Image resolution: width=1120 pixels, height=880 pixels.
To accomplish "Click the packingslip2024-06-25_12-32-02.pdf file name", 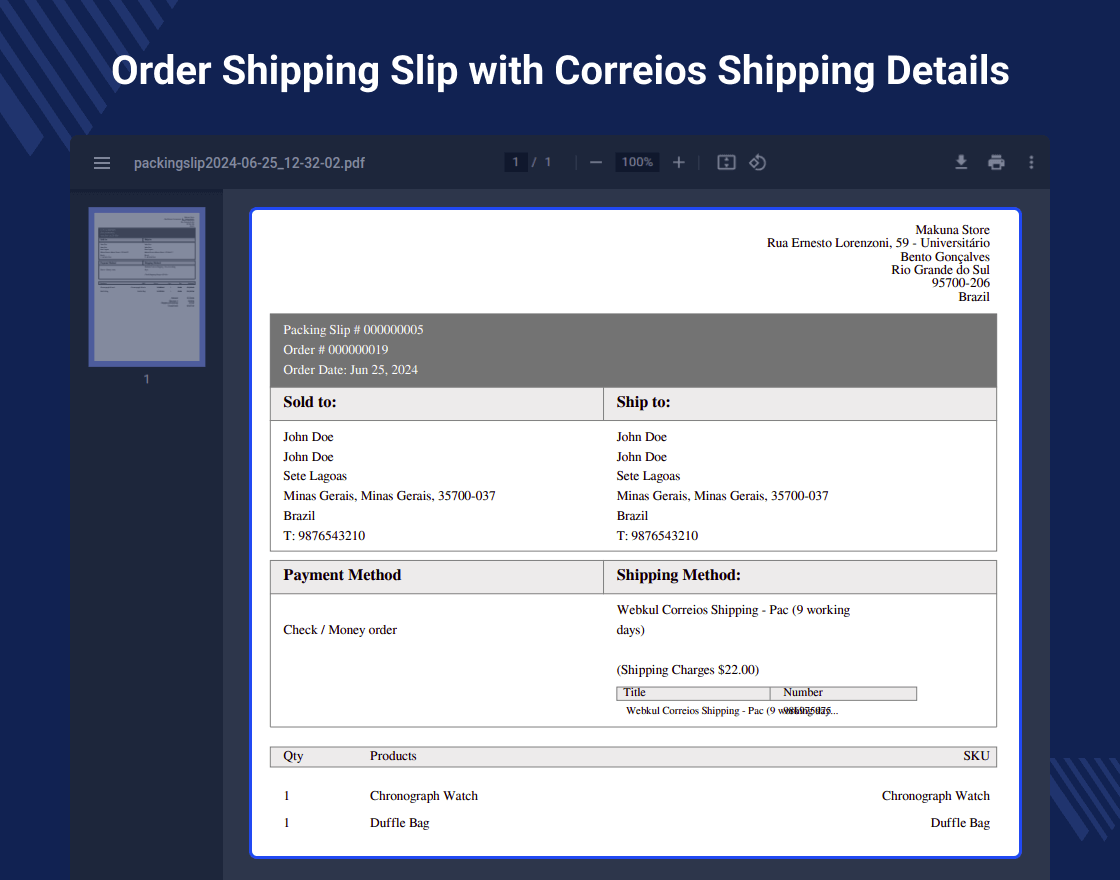I will 249,164.
